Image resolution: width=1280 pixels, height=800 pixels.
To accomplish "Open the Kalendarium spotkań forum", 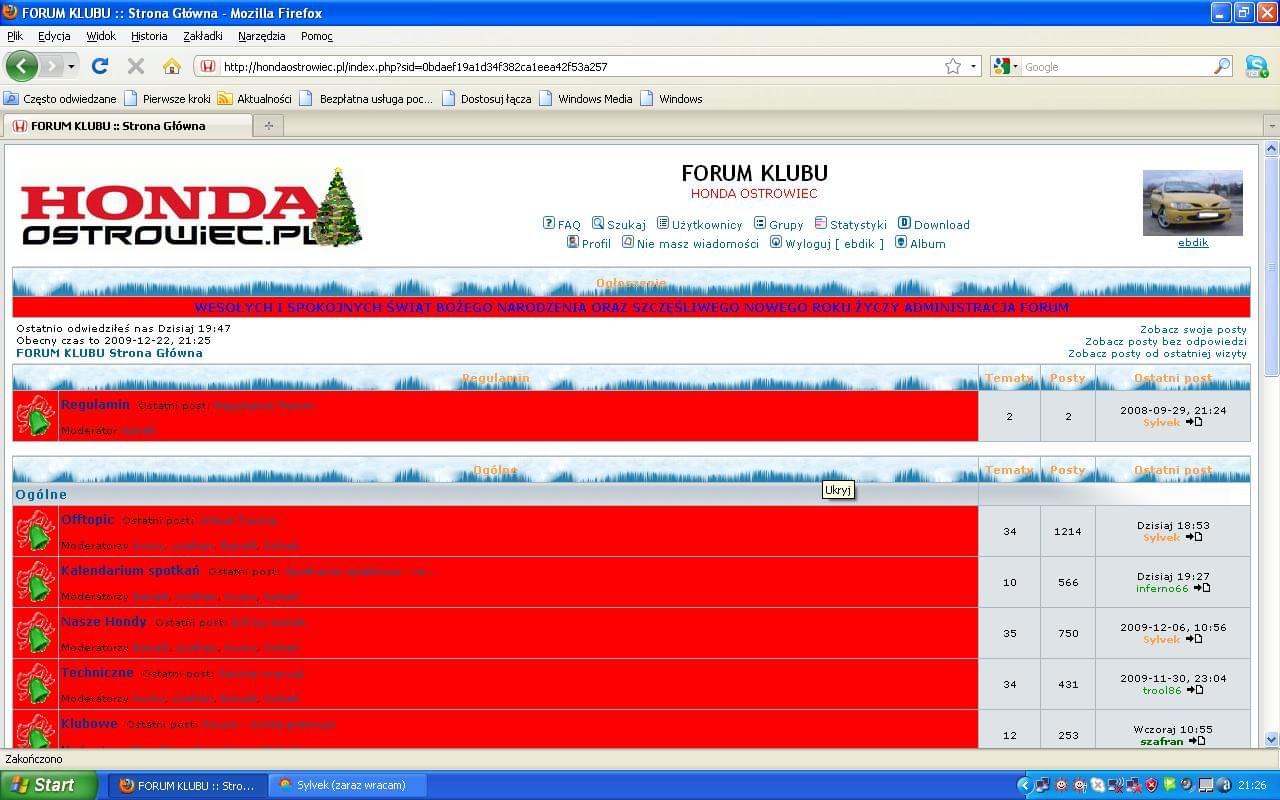I will pos(130,571).
